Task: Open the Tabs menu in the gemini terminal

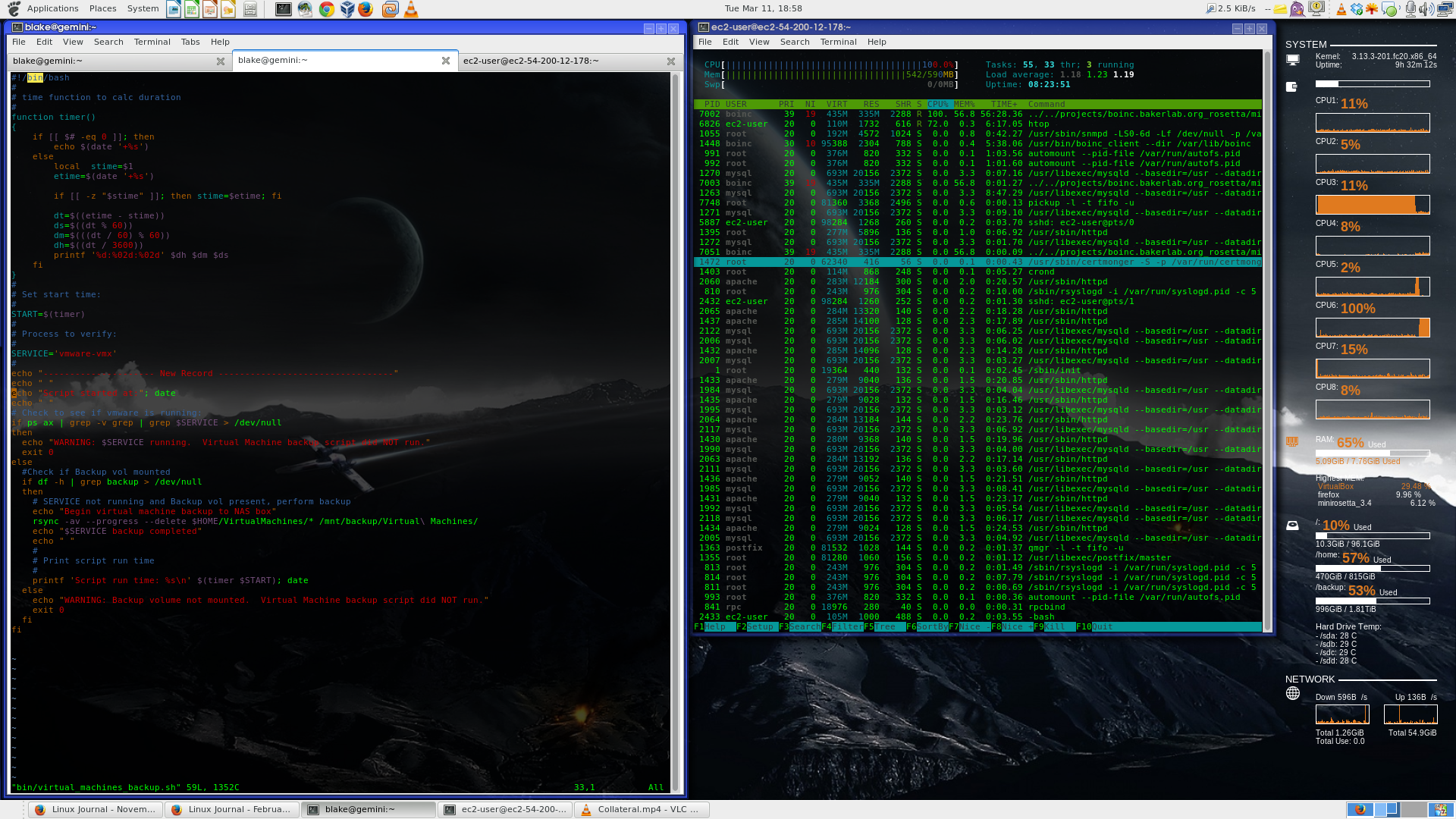Action: click(x=190, y=42)
